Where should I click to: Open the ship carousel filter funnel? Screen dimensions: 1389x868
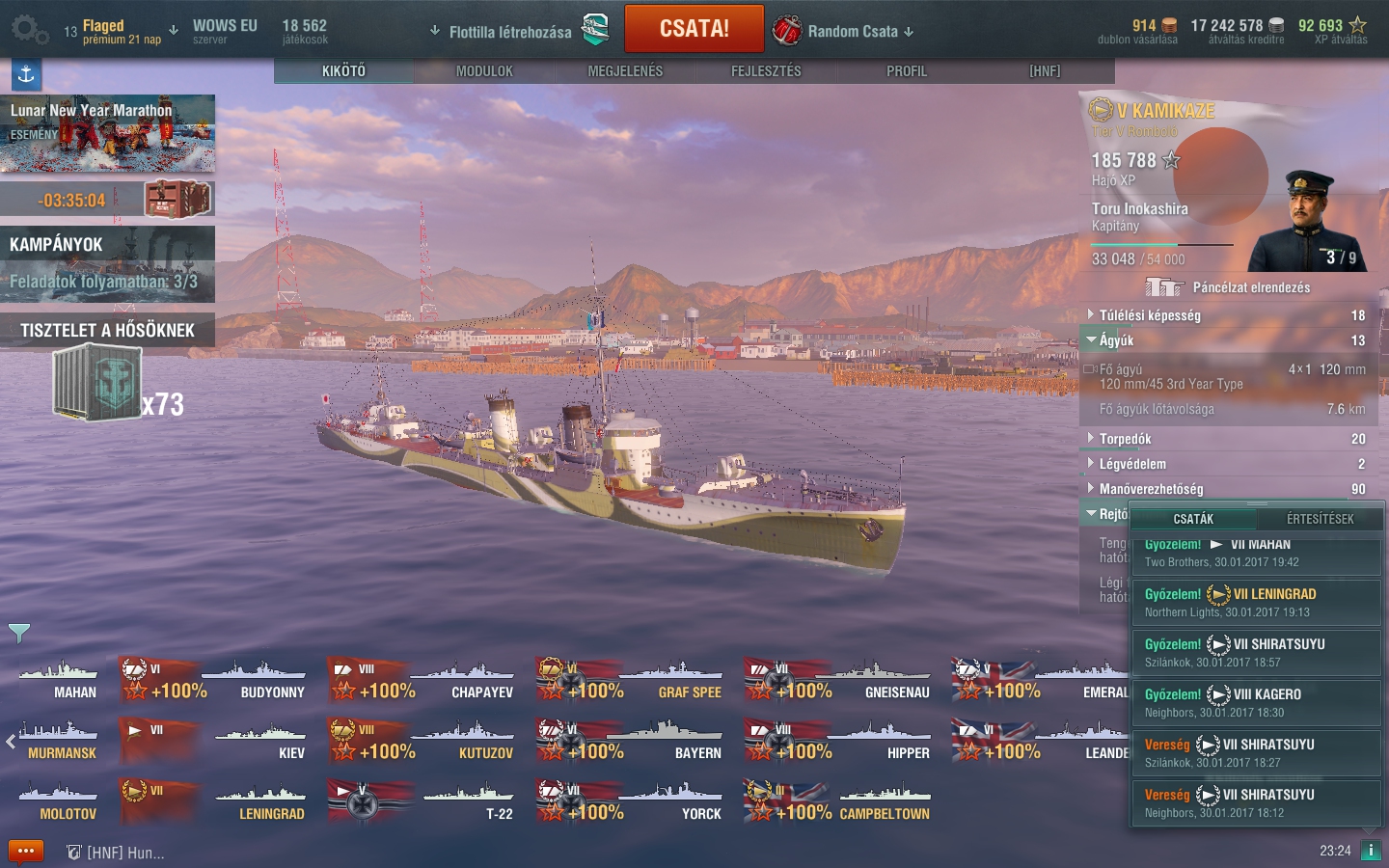point(19,634)
